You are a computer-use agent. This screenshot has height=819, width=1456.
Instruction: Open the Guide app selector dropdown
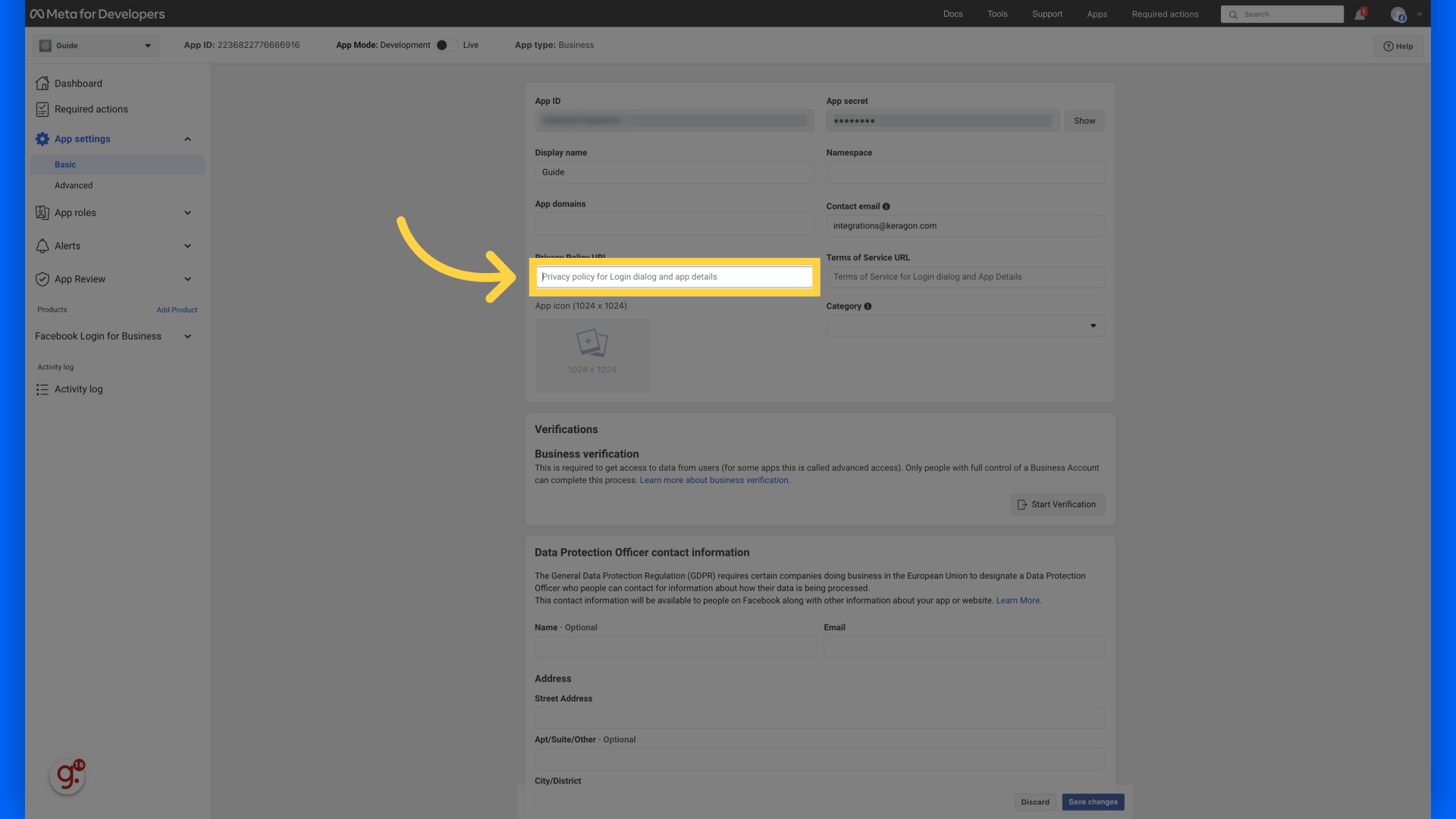tap(96, 45)
